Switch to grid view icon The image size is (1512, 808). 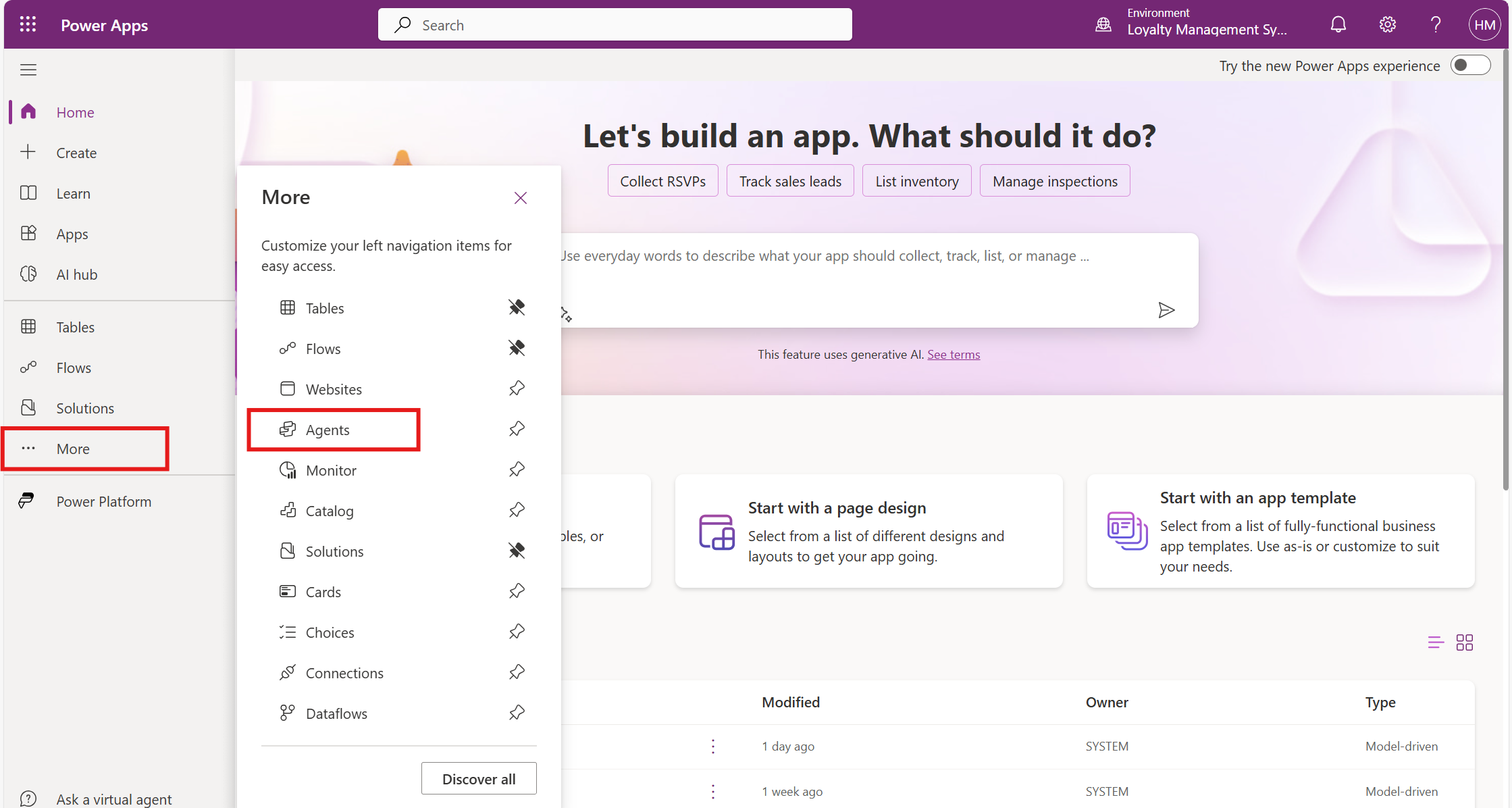[x=1465, y=642]
